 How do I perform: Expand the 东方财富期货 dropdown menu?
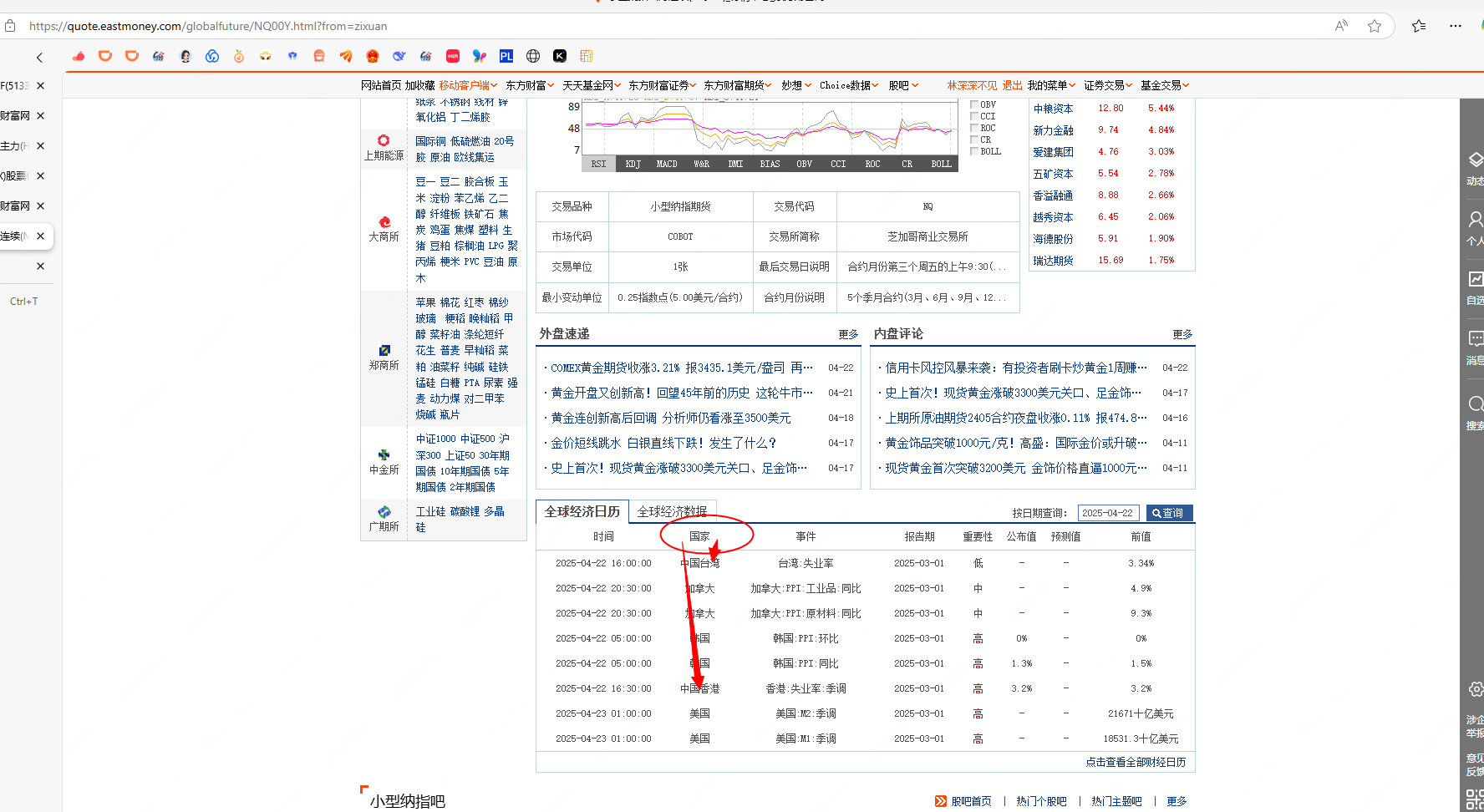tap(738, 85)
